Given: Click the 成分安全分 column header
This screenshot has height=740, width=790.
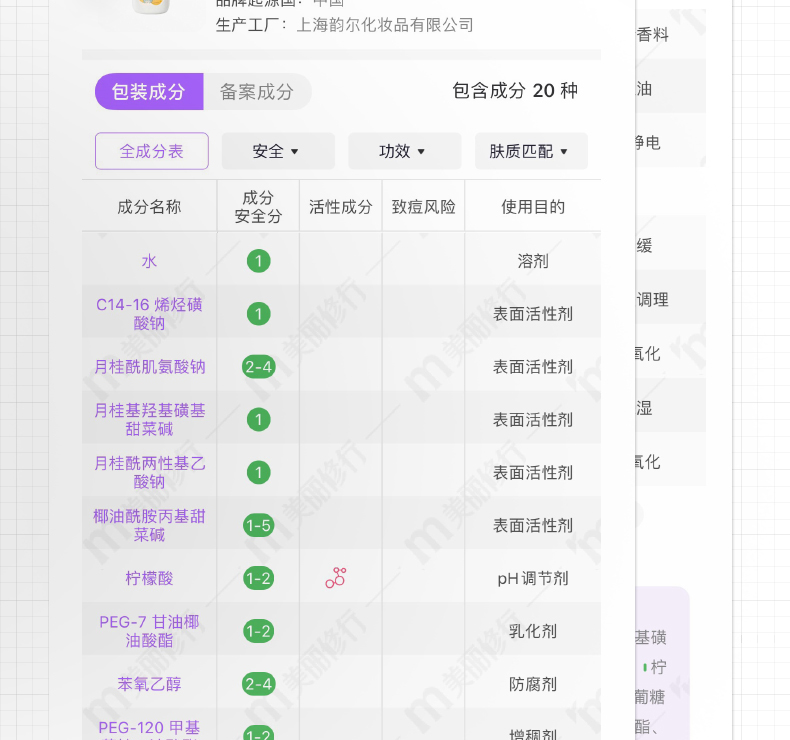Looking at the screenshot, I should point(258,206).
